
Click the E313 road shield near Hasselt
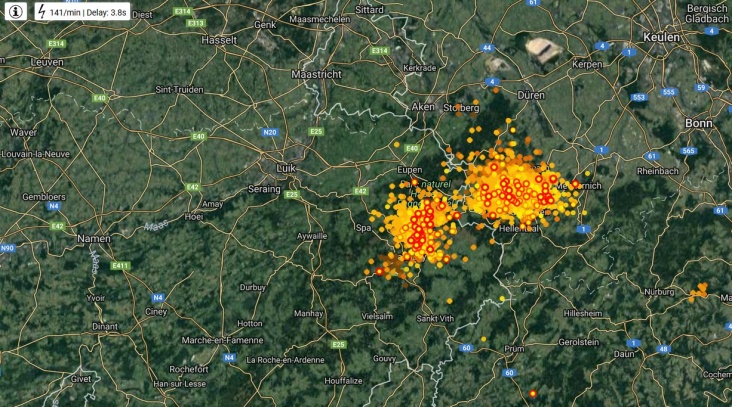(195, 23)
